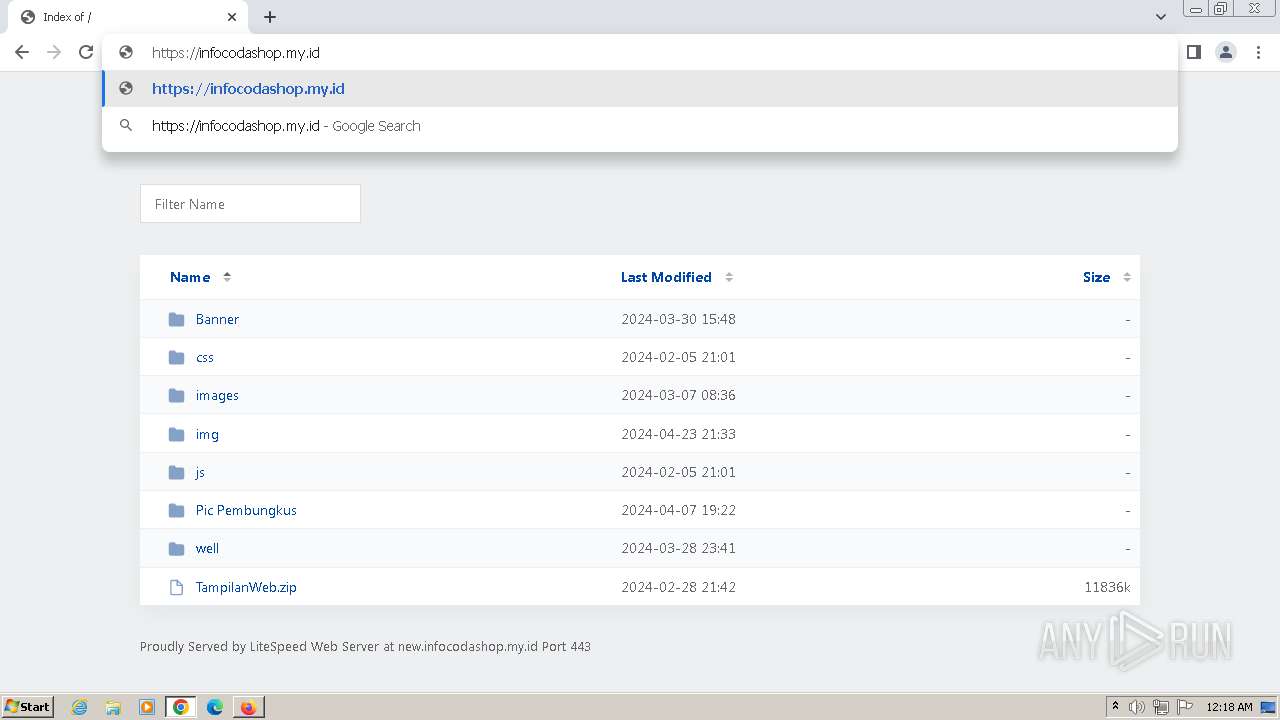Close the 'Index of /' tab
Image resolution: width=1280 pixels, height=720 pixels.
click(232, 17)
